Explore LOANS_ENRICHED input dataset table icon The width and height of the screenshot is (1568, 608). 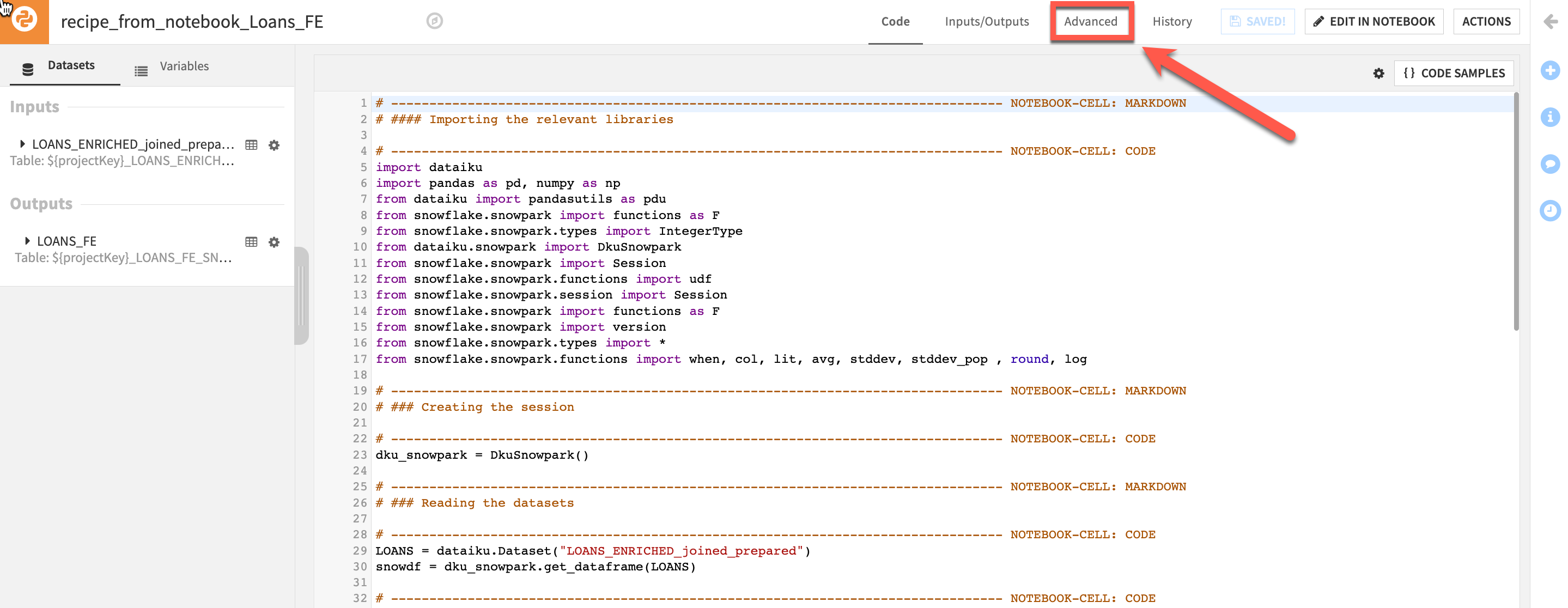(x=251, y=145)
